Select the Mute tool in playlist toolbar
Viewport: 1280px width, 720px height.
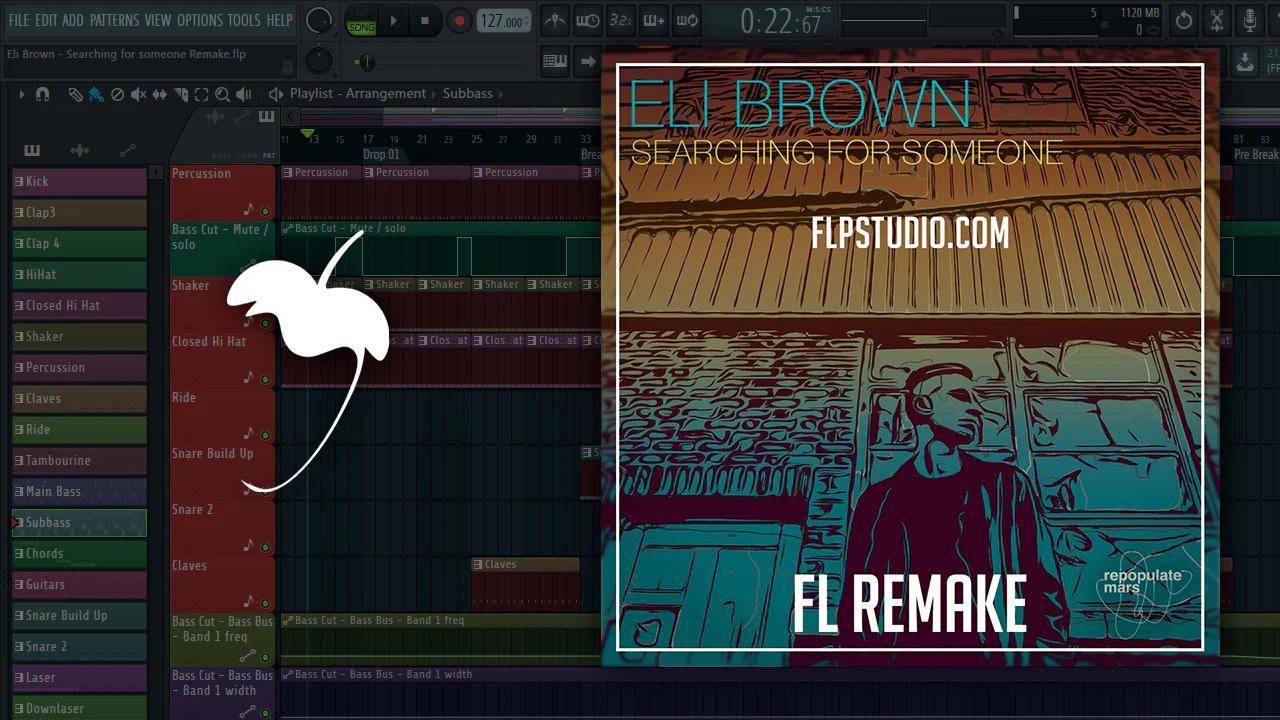tap(138, 94)
